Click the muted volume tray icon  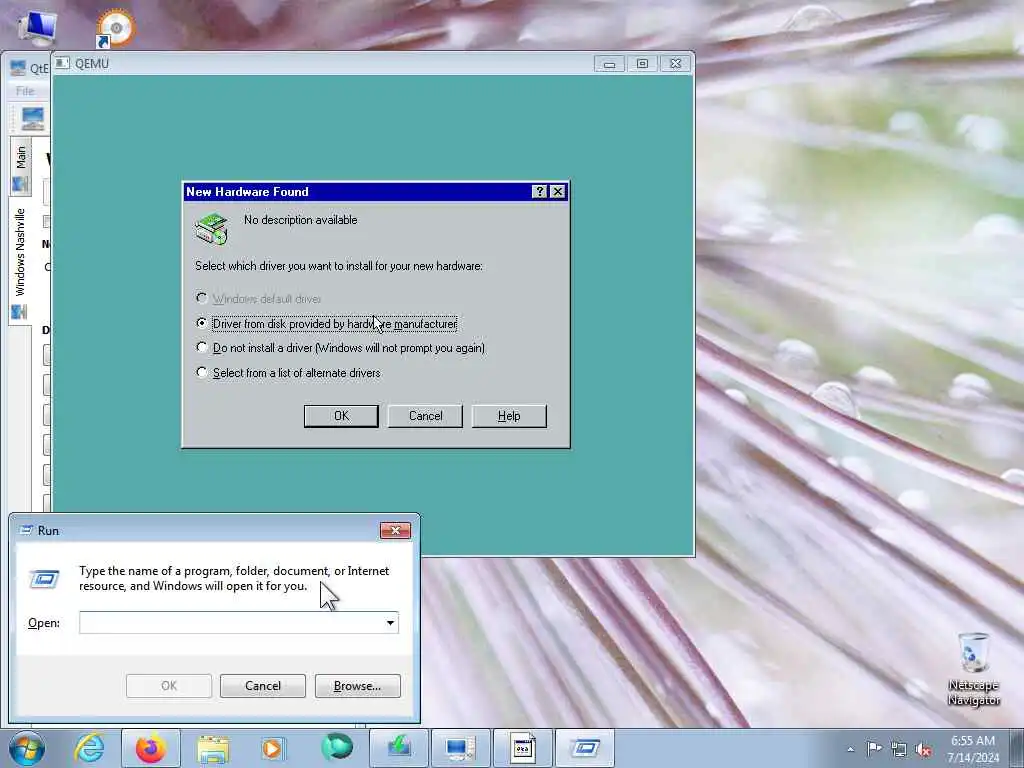[923, 750]
